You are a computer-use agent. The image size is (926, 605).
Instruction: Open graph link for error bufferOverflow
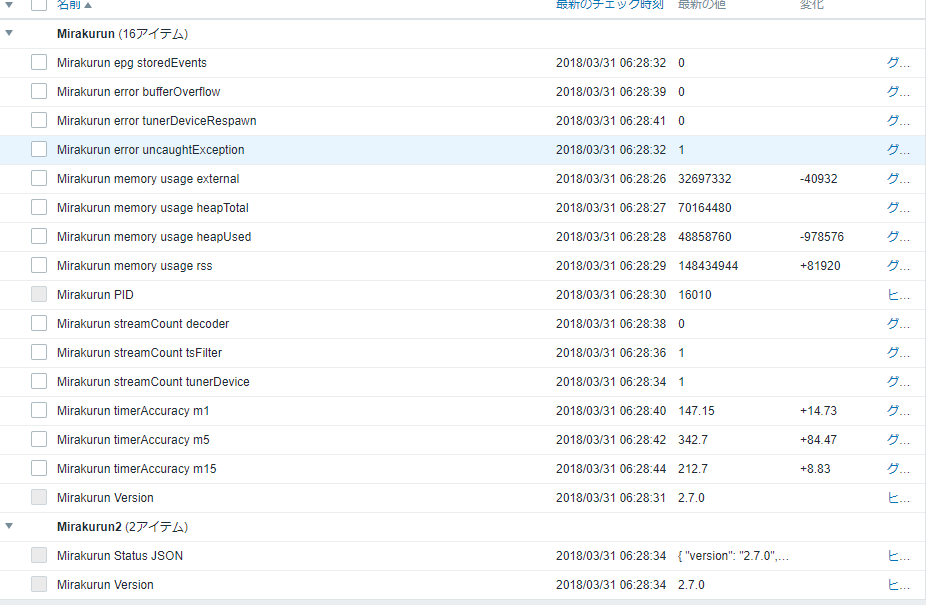point(898,92)
